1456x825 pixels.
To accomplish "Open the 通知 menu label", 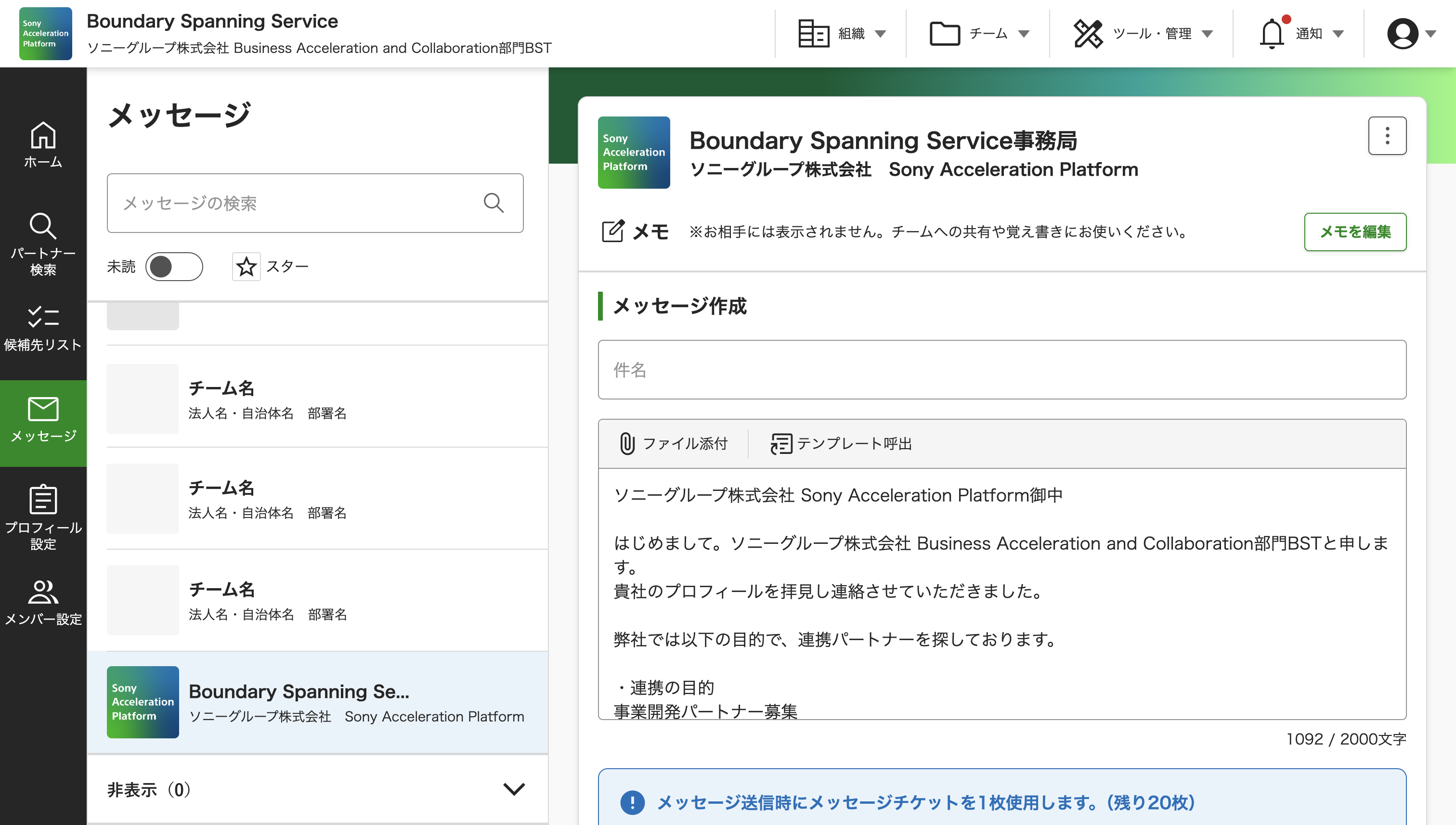I will tap(1309, 33).
